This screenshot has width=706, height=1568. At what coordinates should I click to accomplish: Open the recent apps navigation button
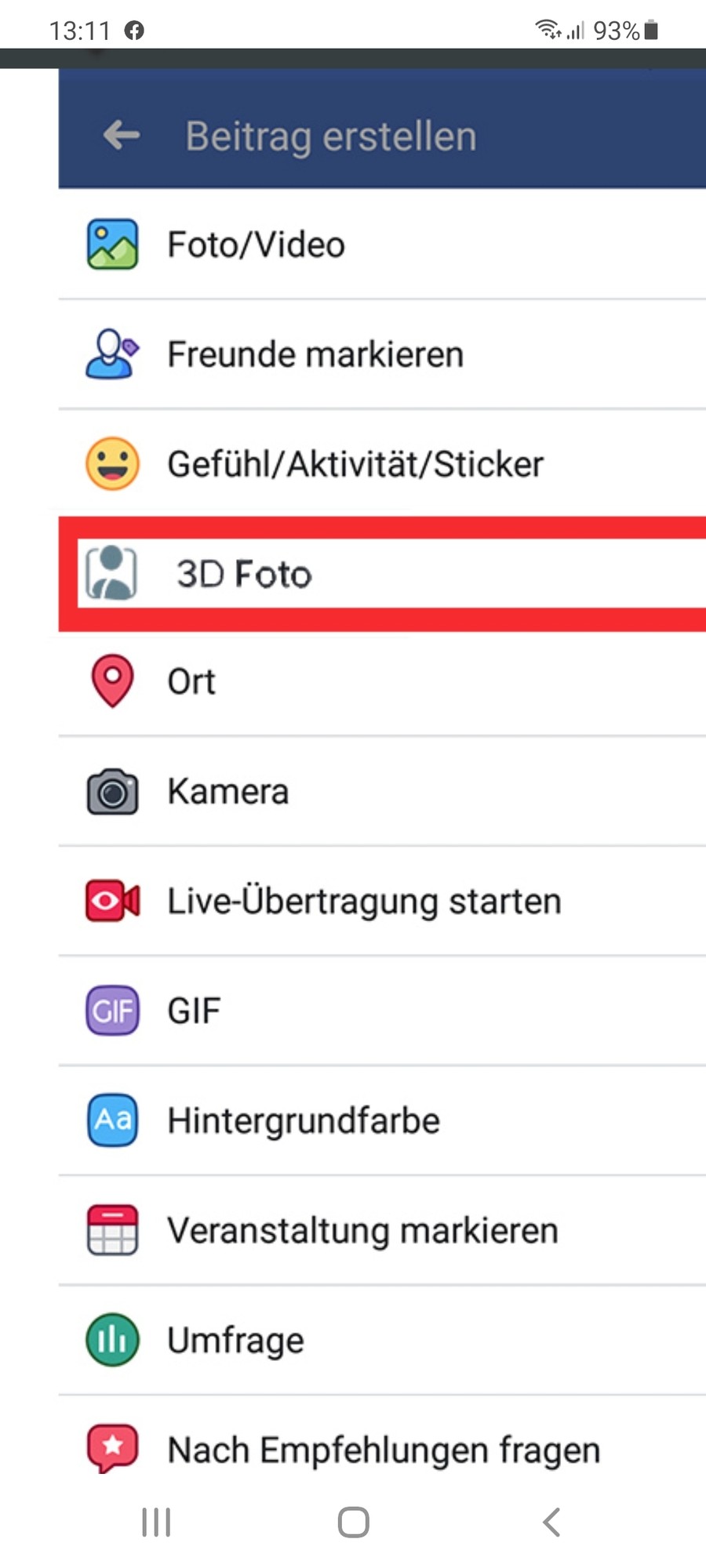pos(156,1523)
